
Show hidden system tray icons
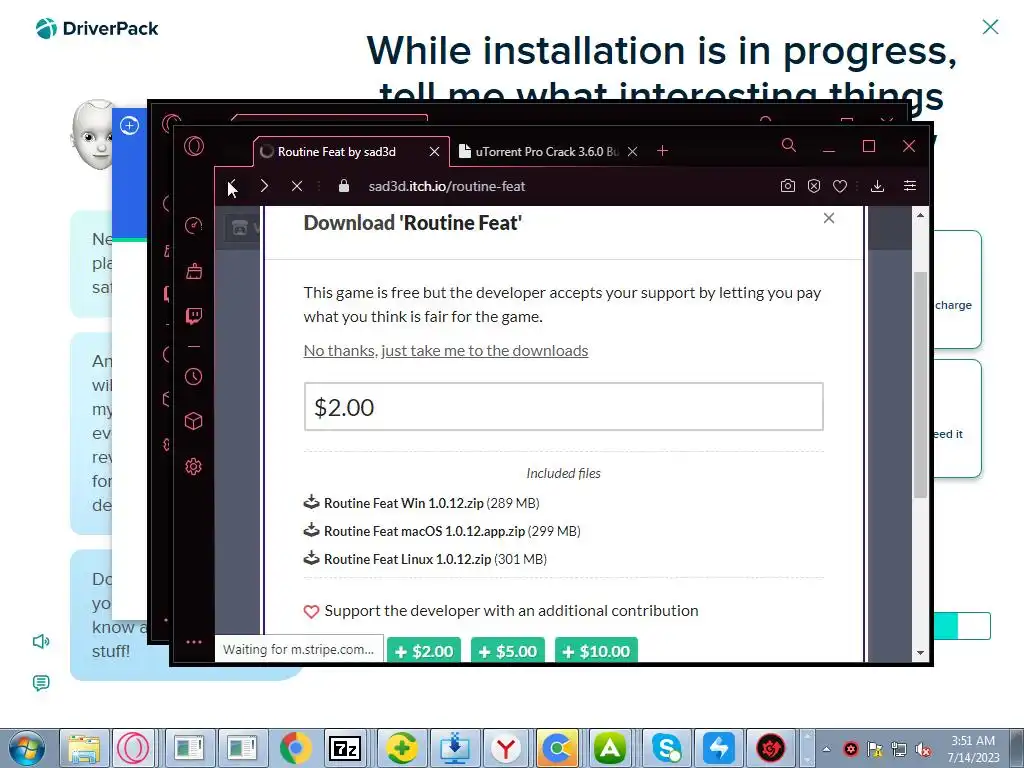coord(826,749)
